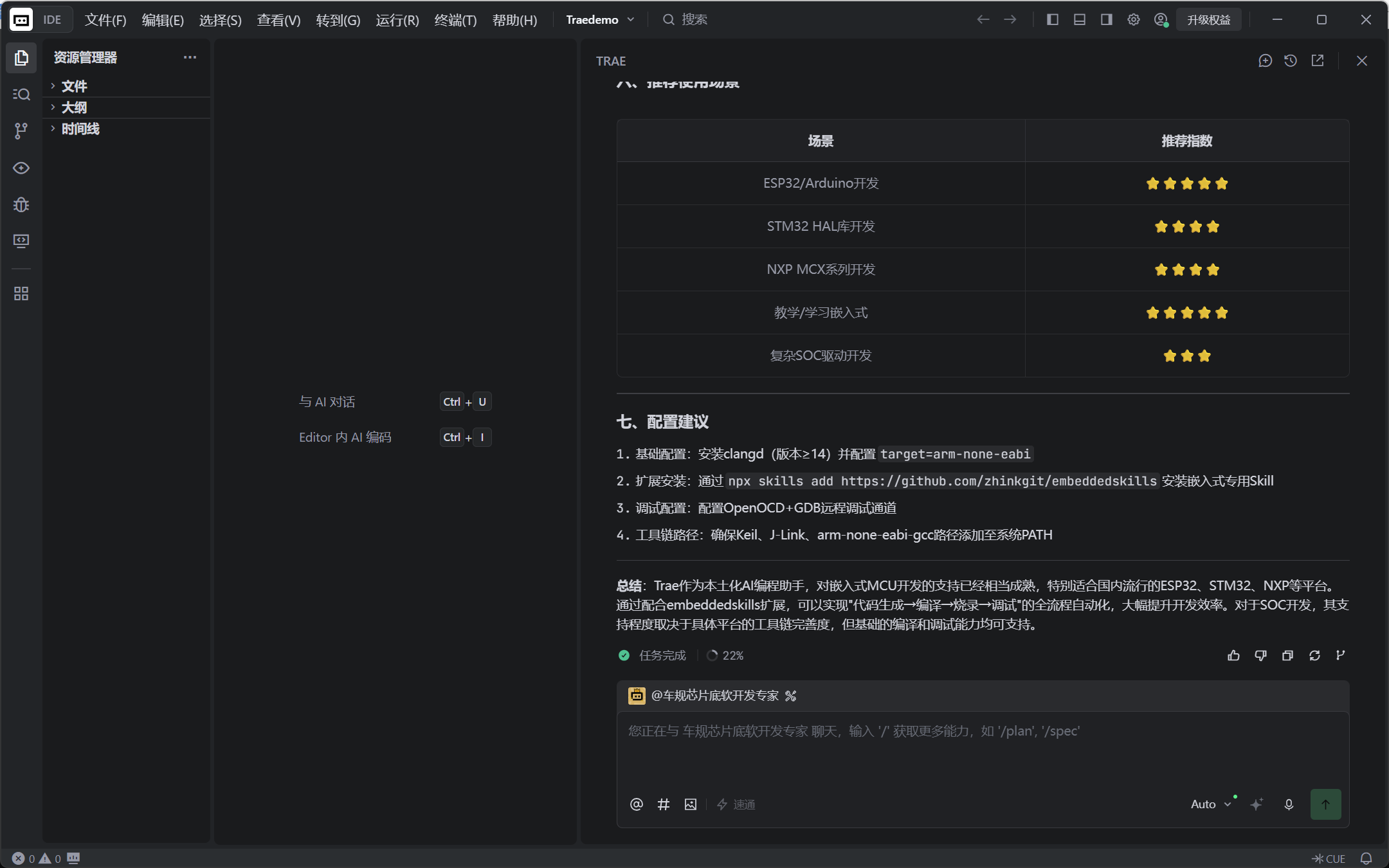Navigate back with left arrow
Viewport: 1389px width, 868px height.
coord(983,20)
